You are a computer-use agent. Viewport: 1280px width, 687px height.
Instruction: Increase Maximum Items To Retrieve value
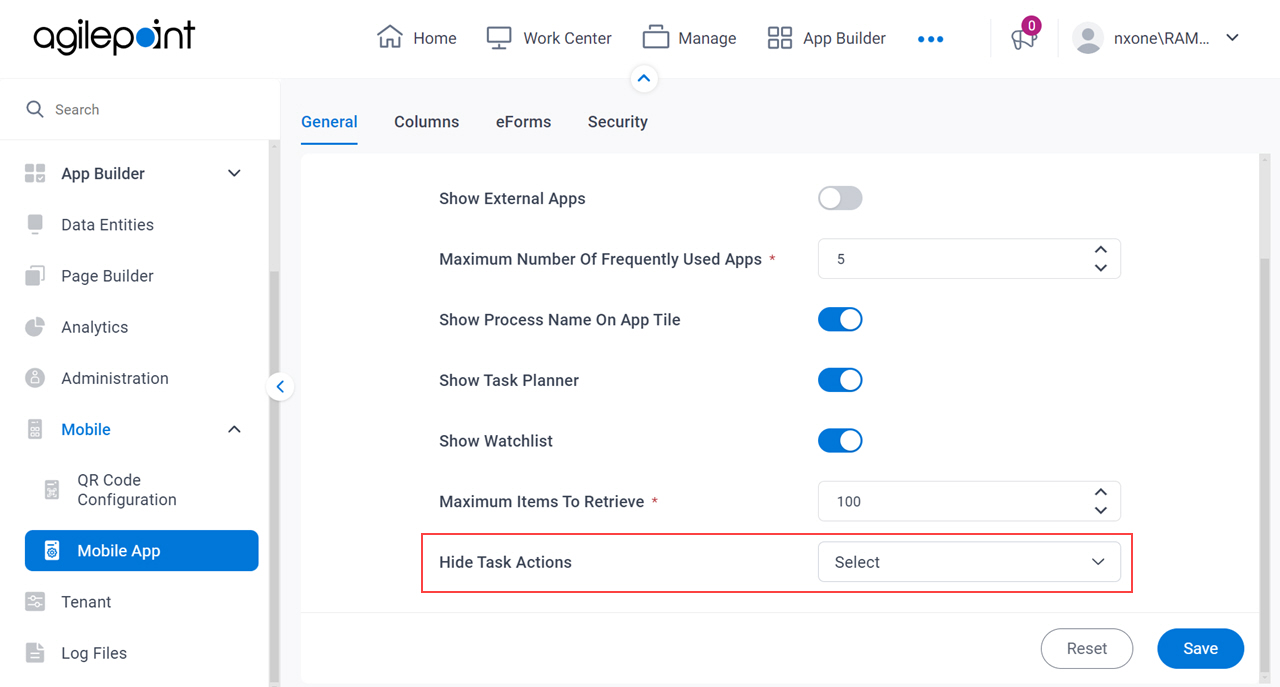[1100, 492]
